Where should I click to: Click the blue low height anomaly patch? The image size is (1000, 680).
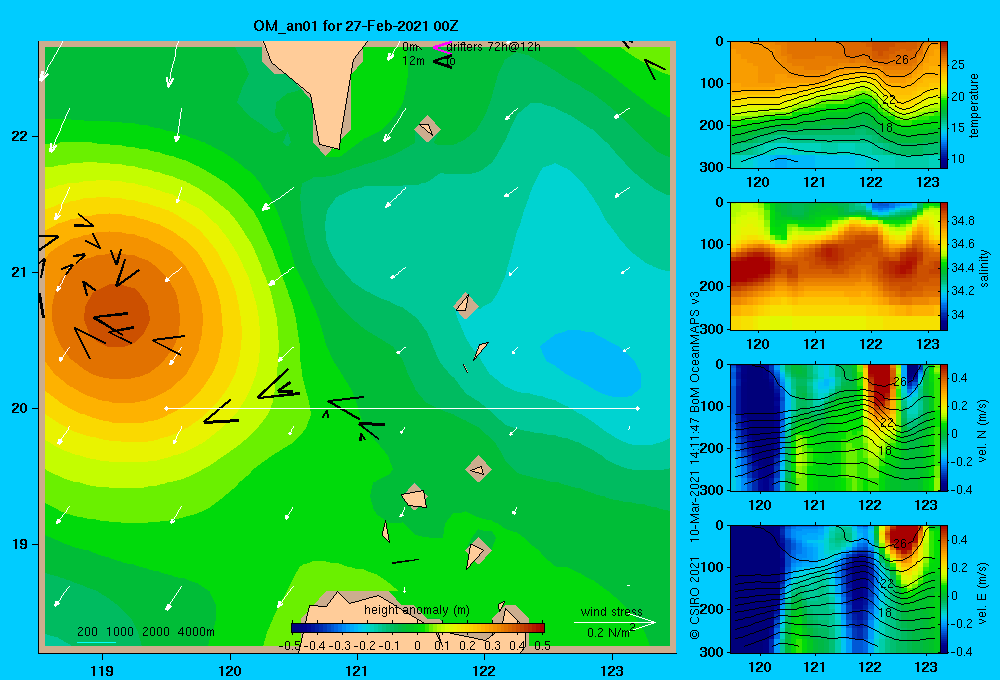point(592,362)
